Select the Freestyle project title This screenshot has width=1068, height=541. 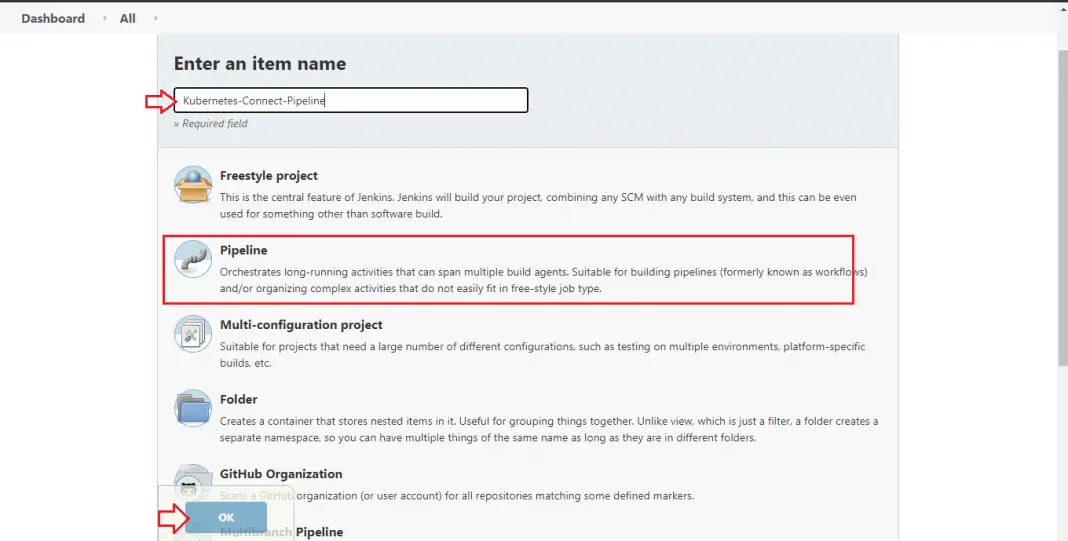(x=269, y=176)
